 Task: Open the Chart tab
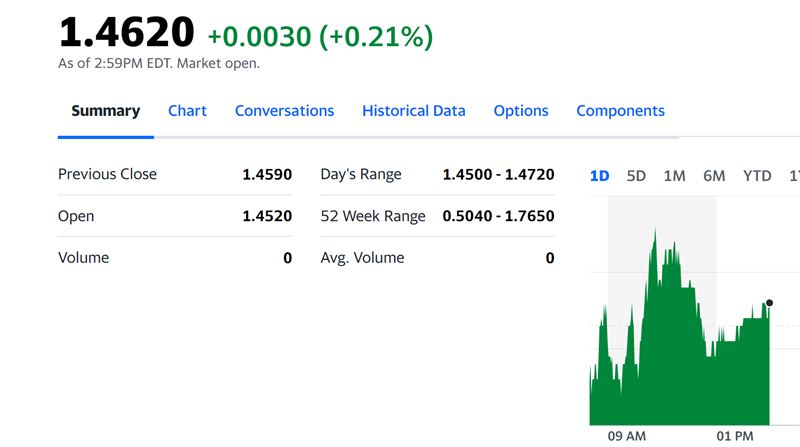click(187, 111)
